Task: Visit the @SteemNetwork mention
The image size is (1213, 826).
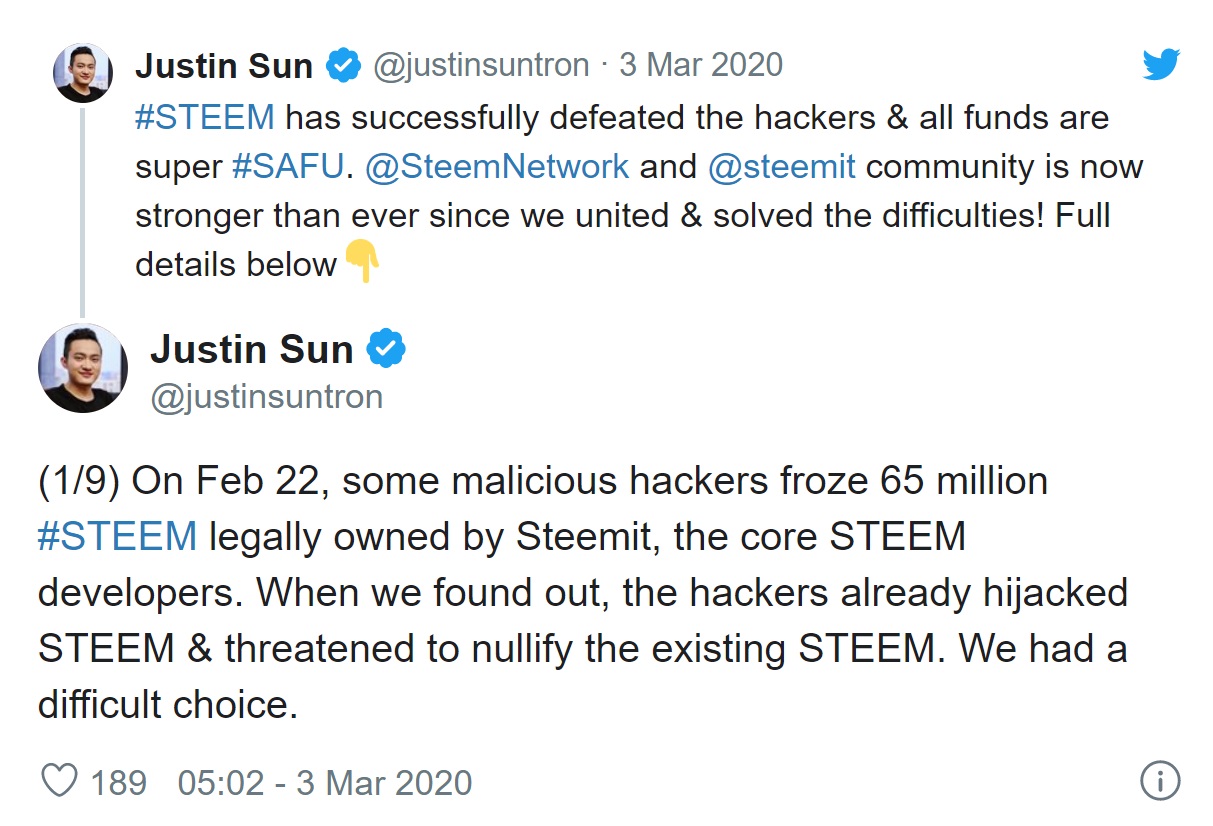Action: (x=497, y=166)
